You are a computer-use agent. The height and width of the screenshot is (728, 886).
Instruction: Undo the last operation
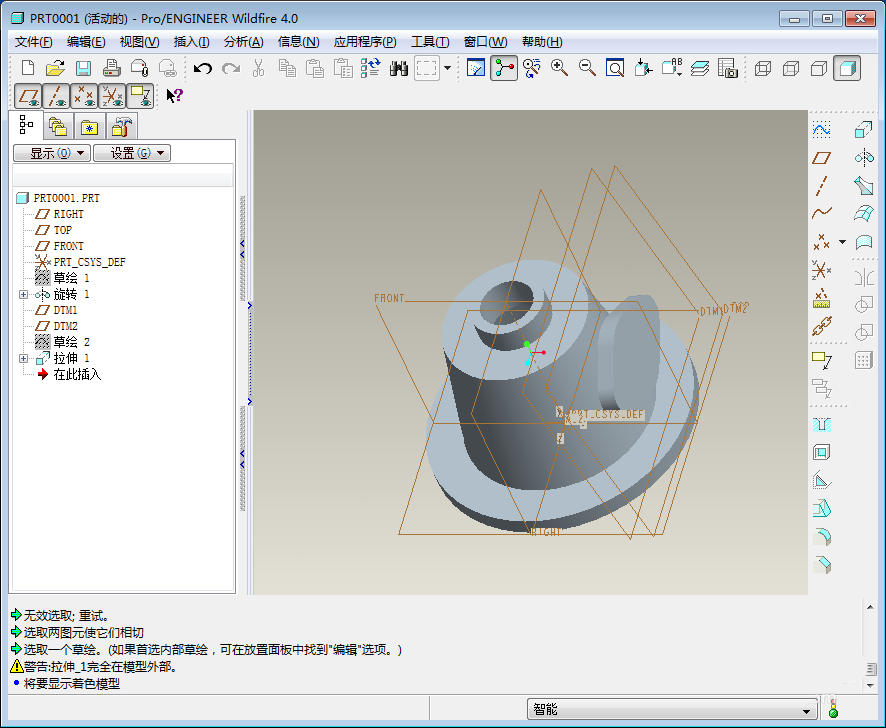coord(202,68)
